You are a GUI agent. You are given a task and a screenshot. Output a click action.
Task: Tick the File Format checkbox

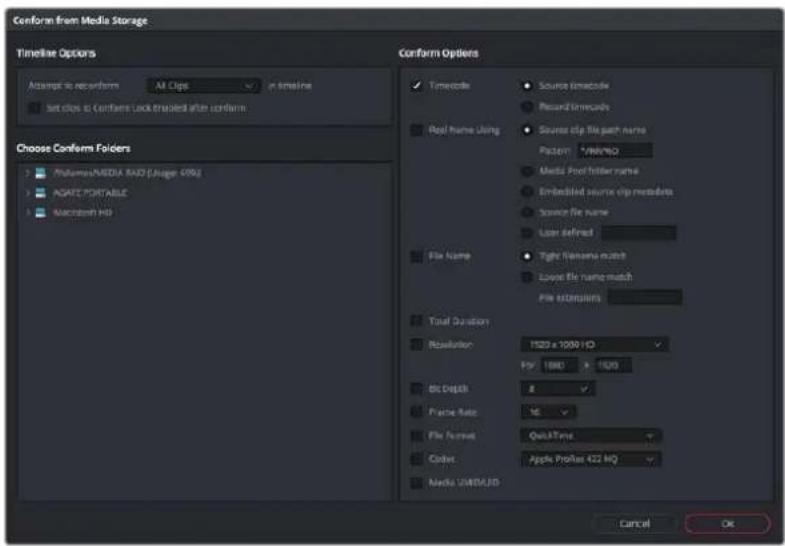417,435
